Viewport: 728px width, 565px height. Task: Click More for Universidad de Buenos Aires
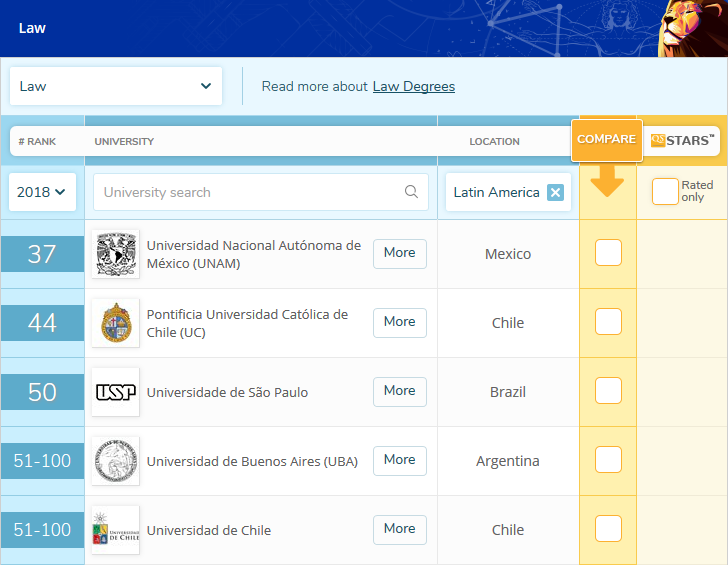400,461
